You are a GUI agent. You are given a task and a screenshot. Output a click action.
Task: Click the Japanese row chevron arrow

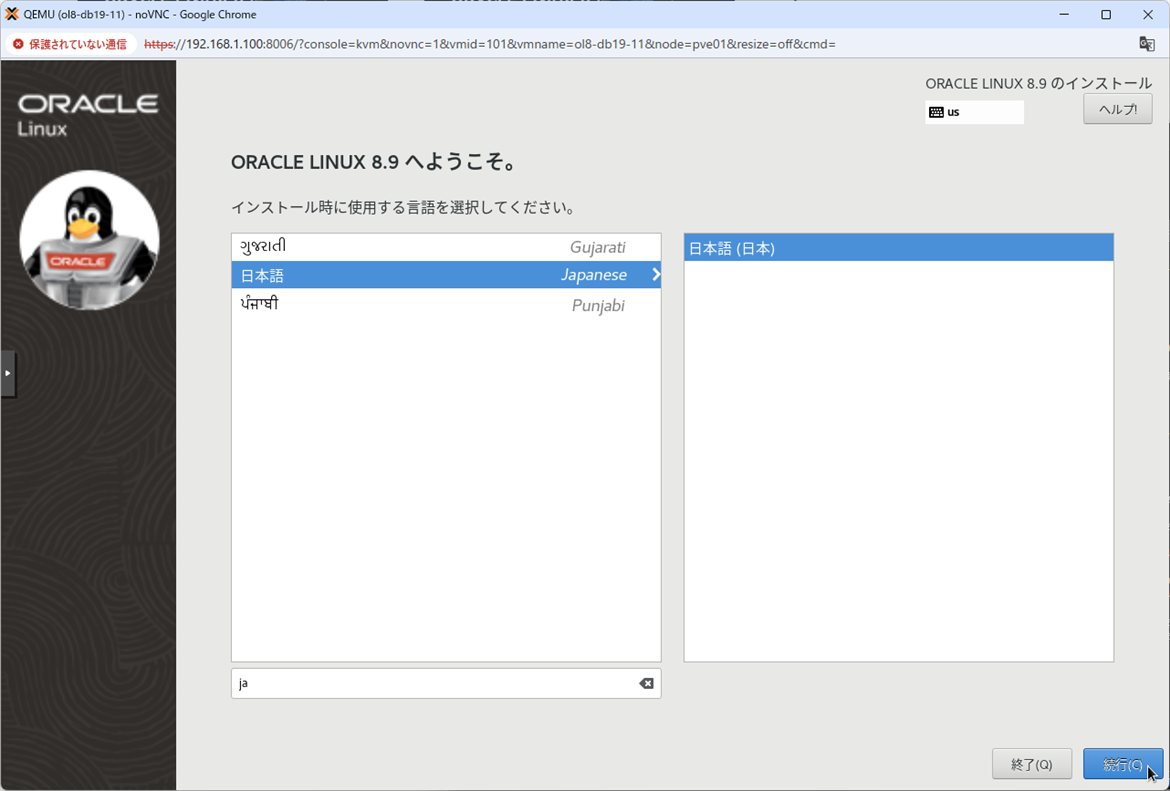655,275
